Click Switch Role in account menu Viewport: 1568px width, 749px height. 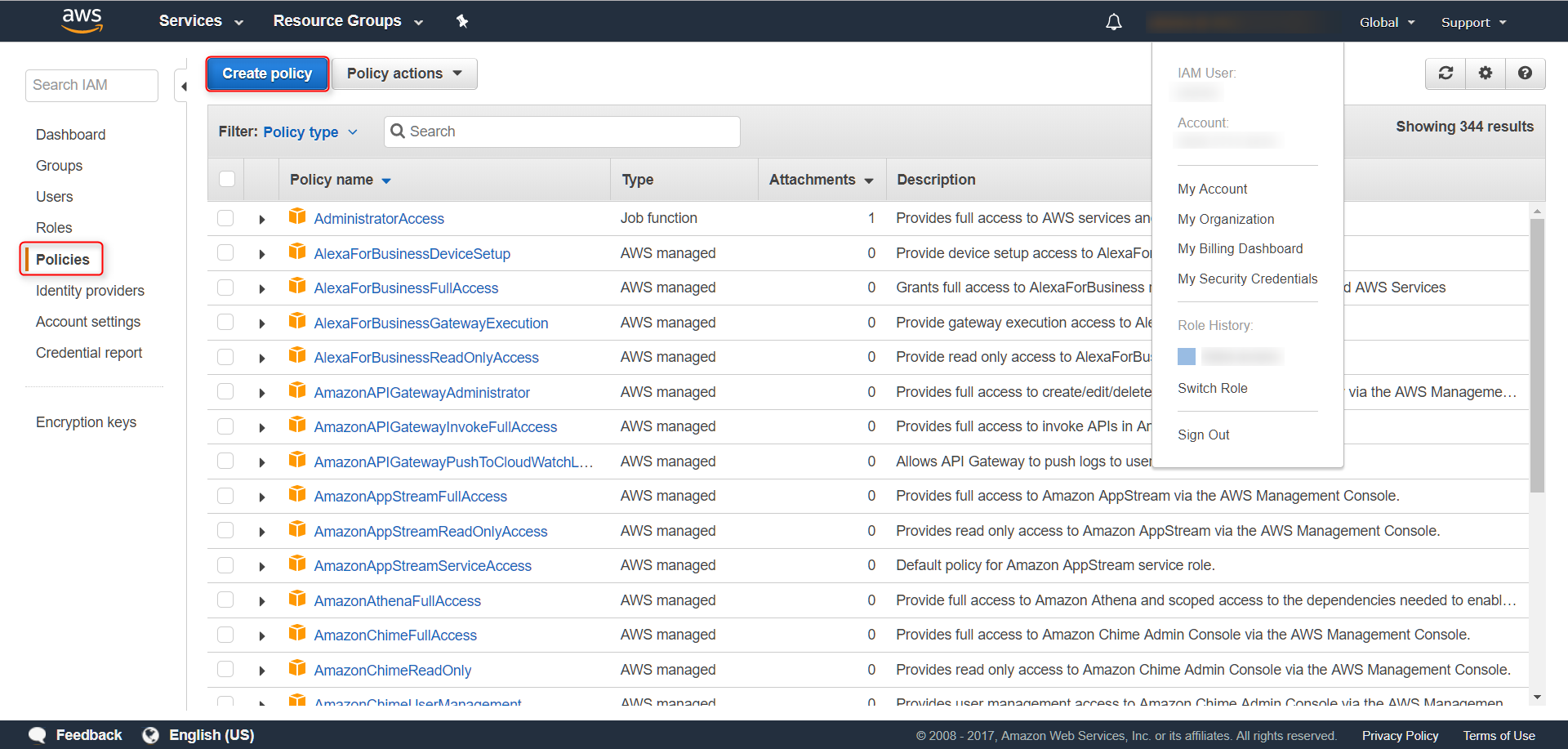[1212, 388]
